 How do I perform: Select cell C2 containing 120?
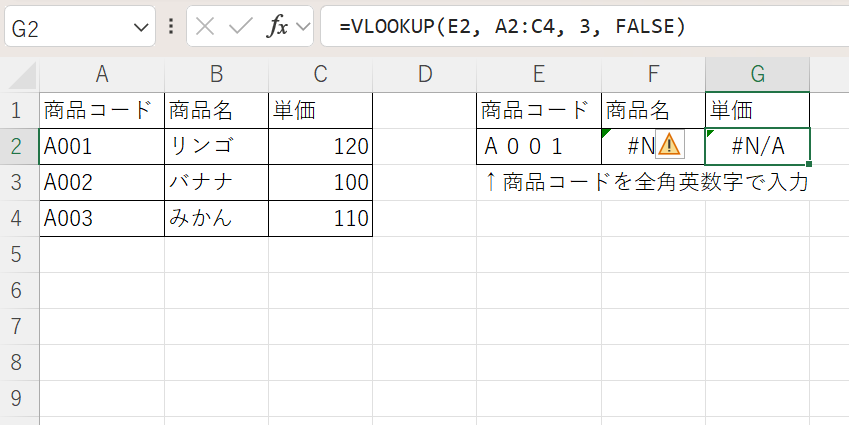point(321,147)
